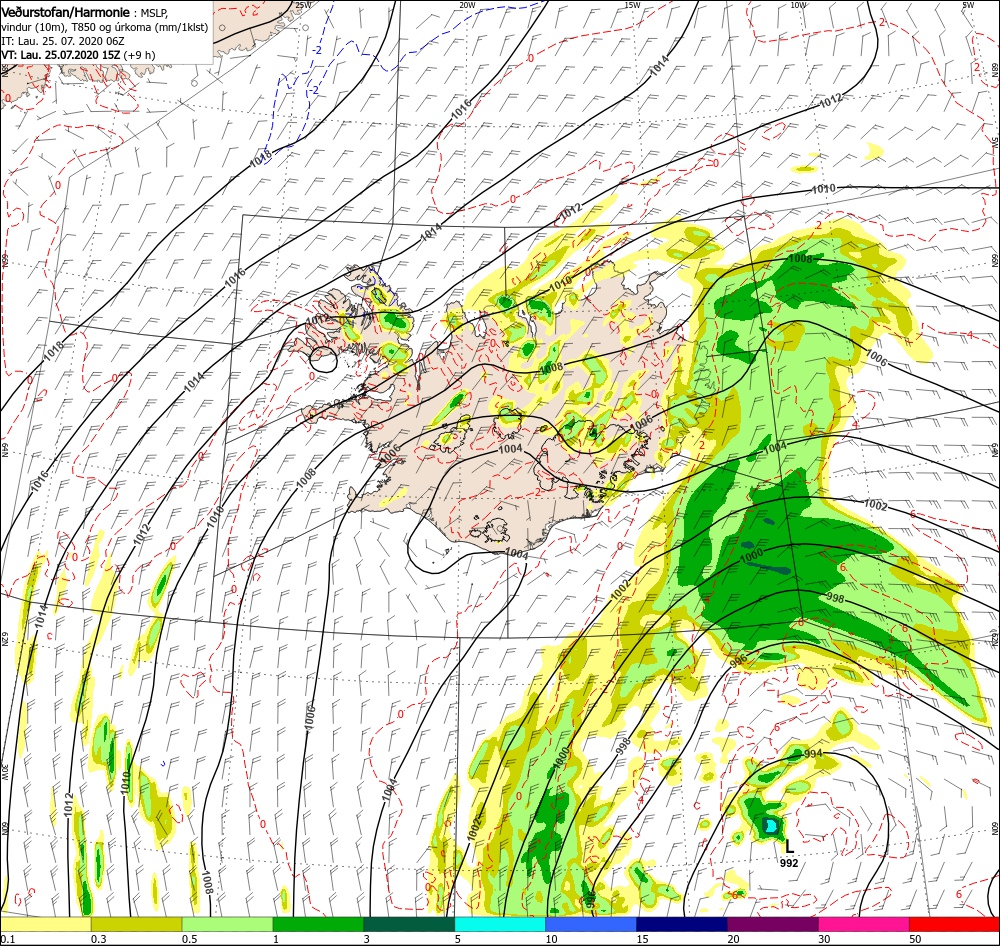Image resolution: width=1000 pixels, height=946 pixels.
Task: Click the '994' isobar label
Action: point(813,754)
